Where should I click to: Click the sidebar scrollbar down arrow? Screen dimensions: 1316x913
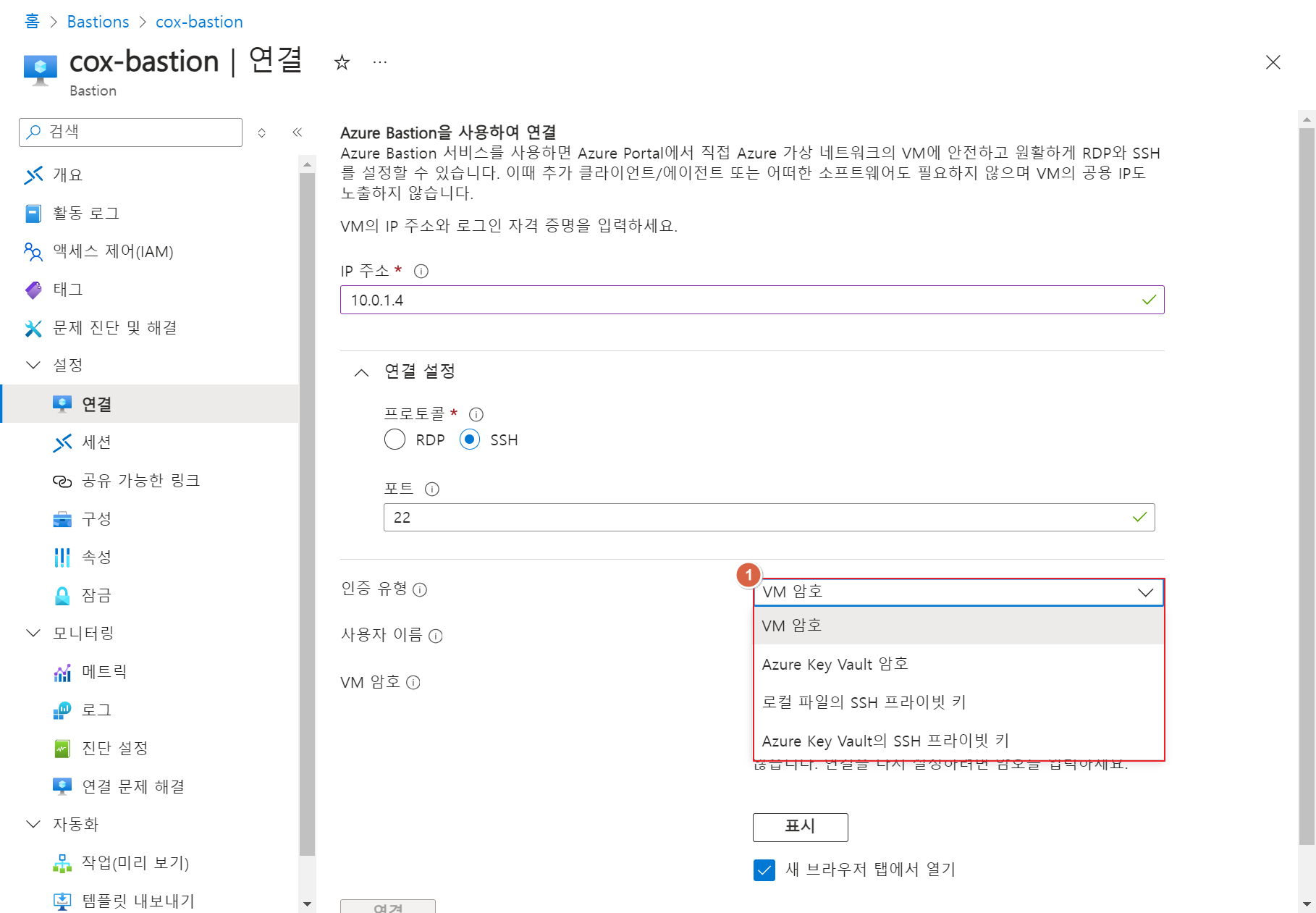click(307, 904)
